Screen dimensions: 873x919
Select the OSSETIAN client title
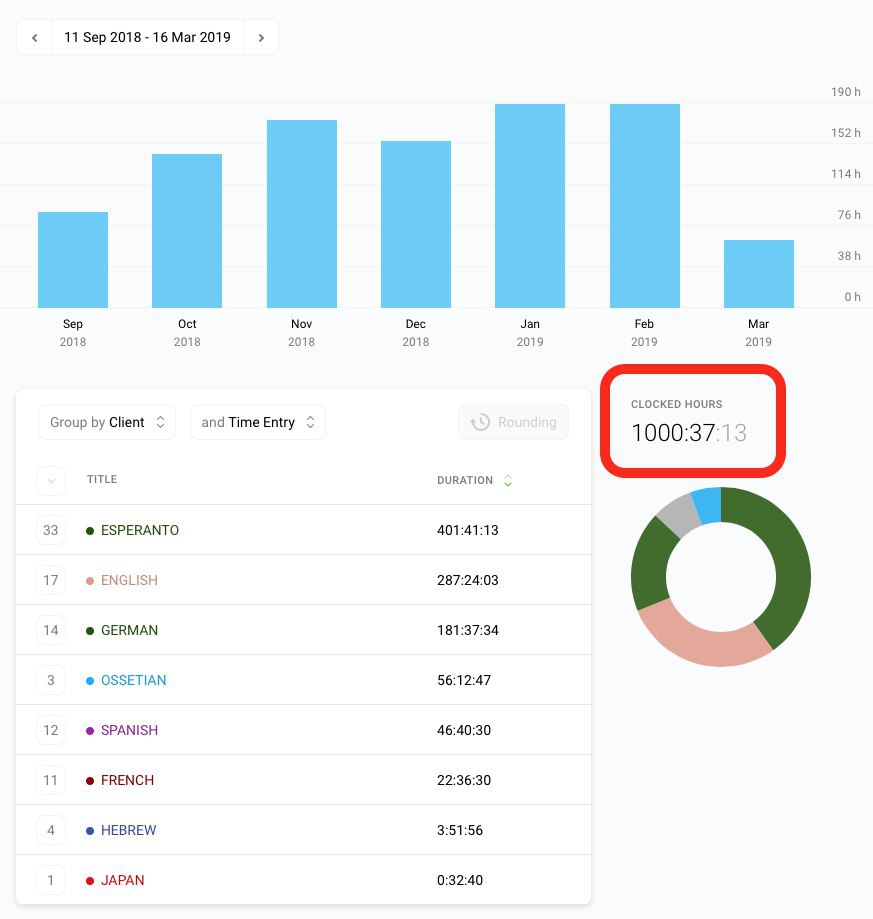click(x=134, y=680)
